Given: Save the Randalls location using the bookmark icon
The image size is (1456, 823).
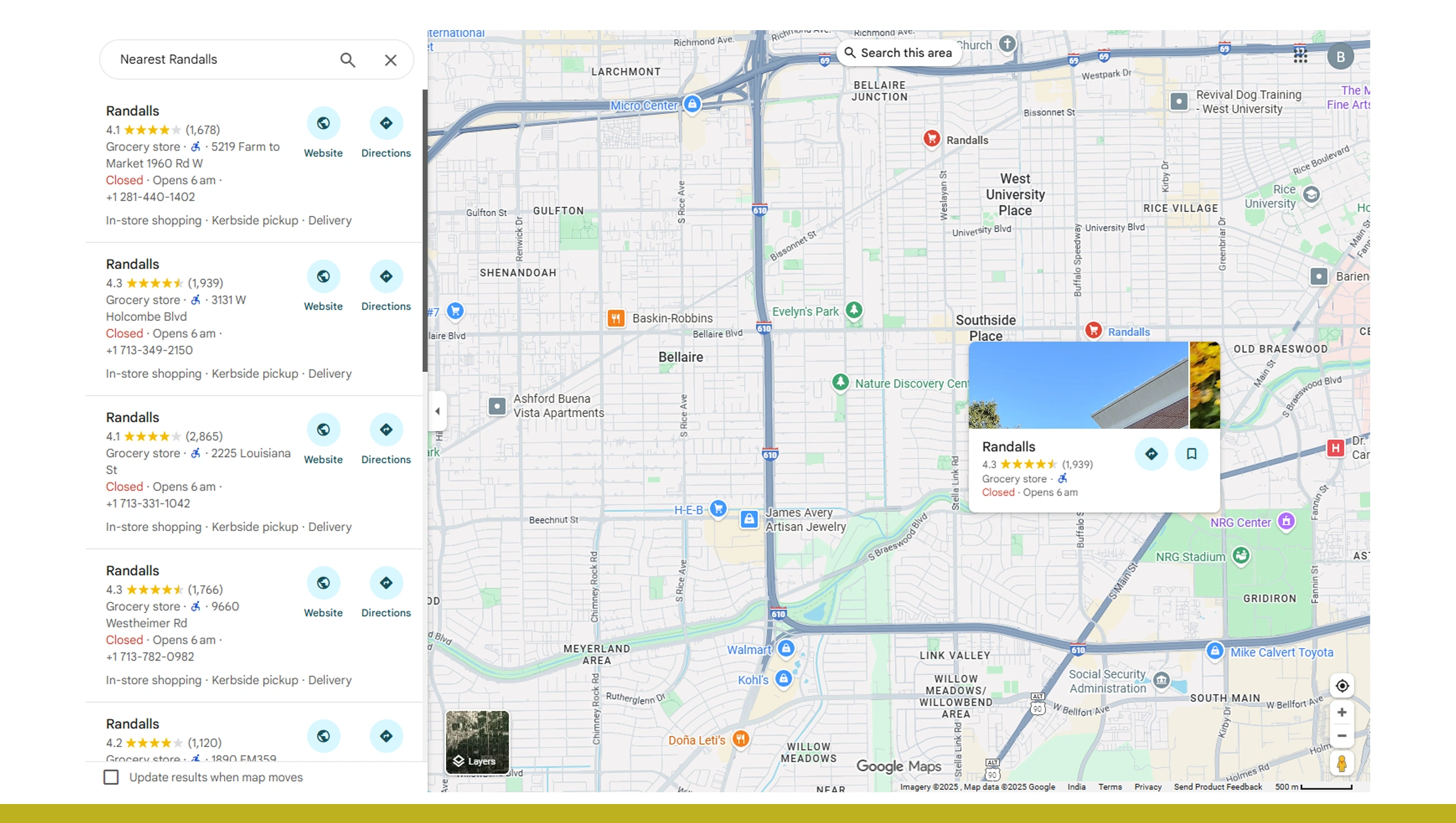Looking at the screenshot, I should coord(1192,454).
